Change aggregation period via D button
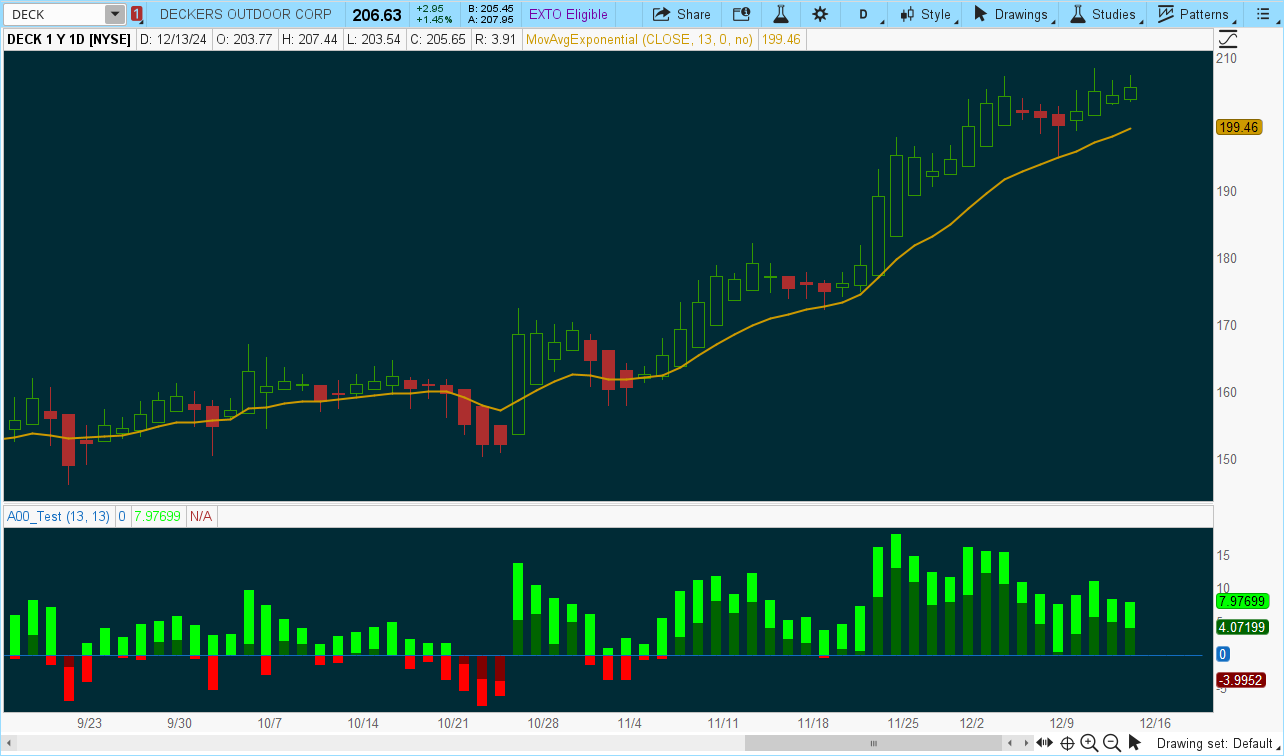 point(864,14)
